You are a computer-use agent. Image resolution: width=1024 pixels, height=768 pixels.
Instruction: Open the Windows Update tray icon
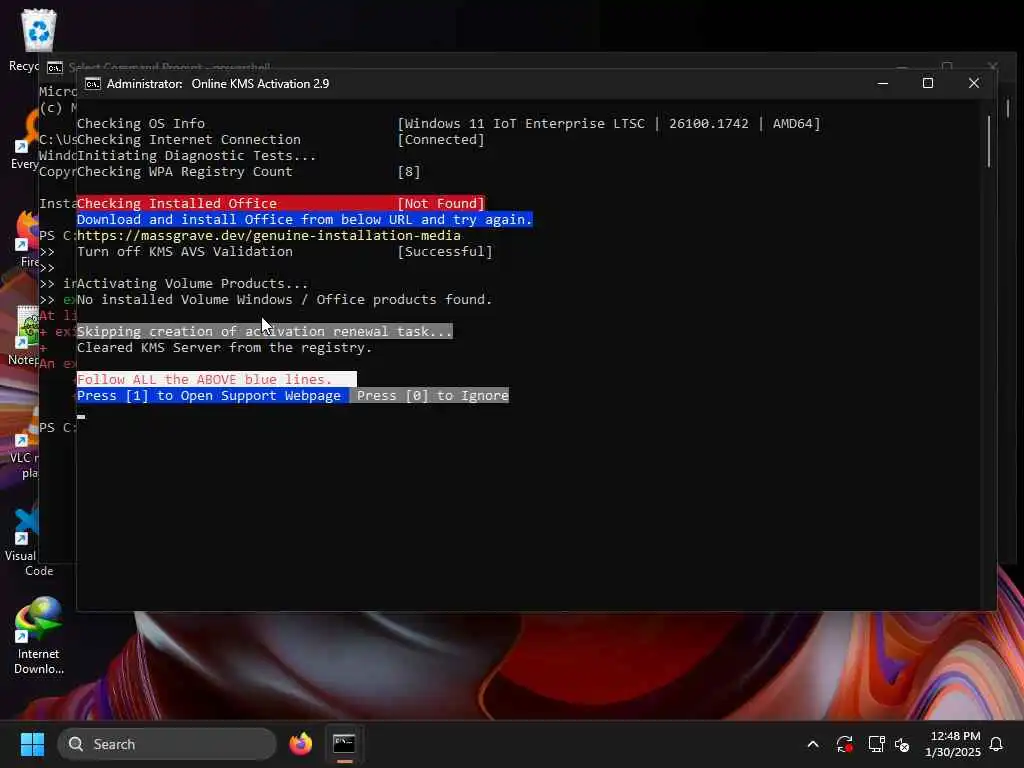(x=844, y=744)
